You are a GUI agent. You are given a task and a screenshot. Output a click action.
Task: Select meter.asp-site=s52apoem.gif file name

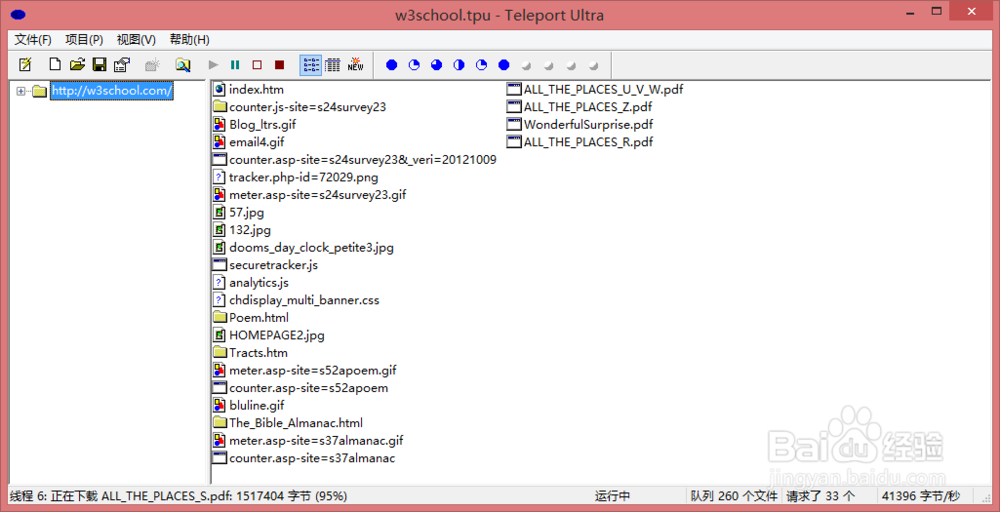click(313, 370)
